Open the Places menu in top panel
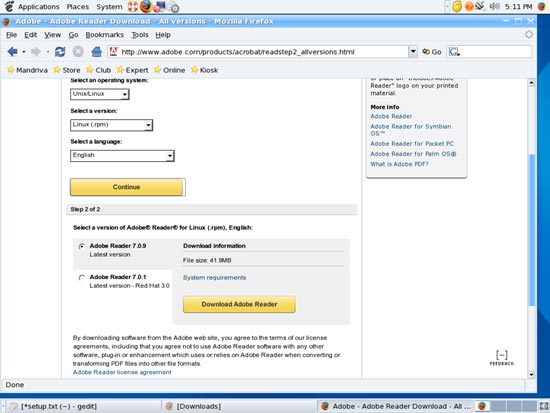Viewport: 550px width, 413px height. (x=78, y=7)
